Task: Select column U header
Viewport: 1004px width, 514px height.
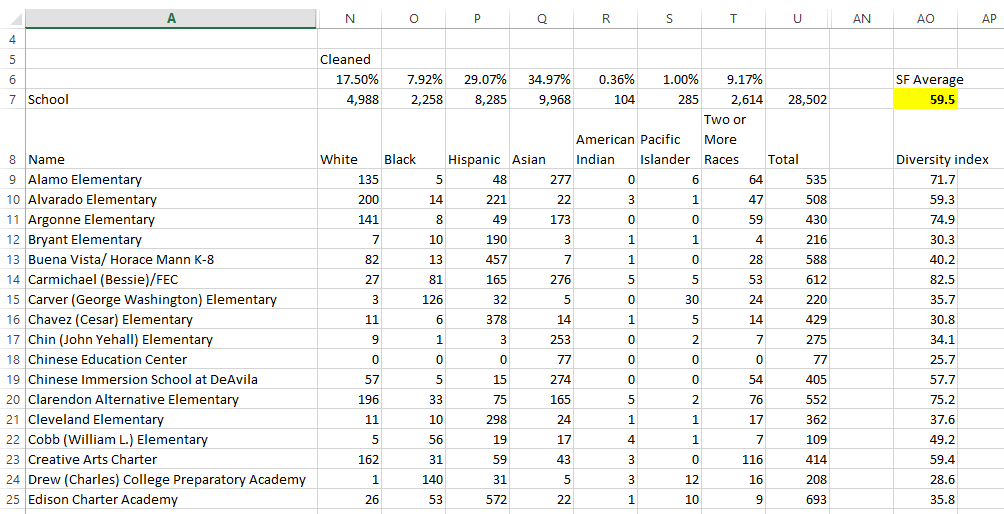Action: (797, 19)
